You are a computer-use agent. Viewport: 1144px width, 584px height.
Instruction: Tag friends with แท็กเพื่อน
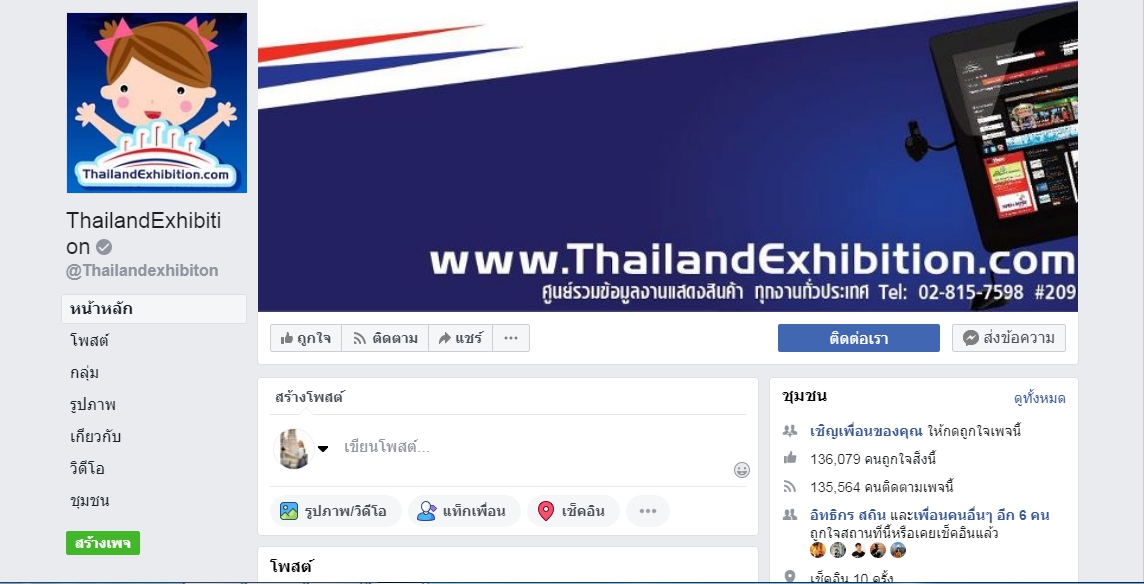(464, 511)
